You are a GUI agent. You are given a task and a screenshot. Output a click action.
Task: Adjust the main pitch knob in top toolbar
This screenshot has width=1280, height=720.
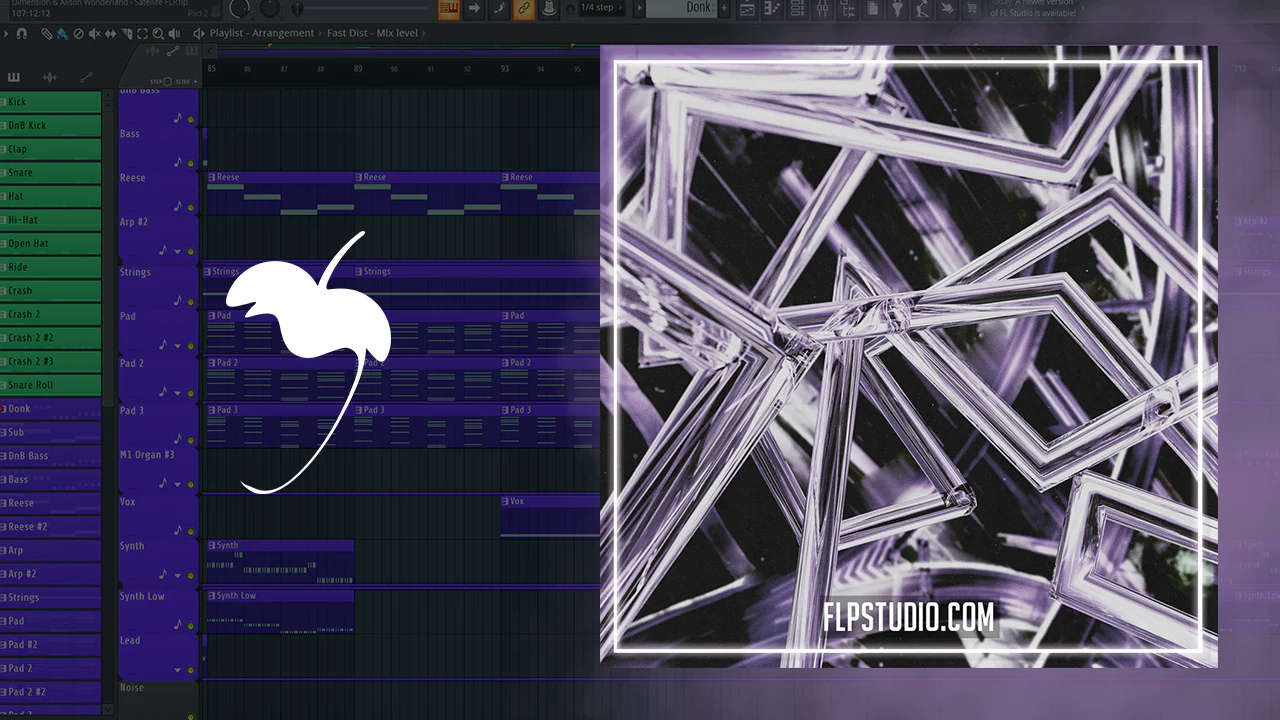[x=270, y=8]
